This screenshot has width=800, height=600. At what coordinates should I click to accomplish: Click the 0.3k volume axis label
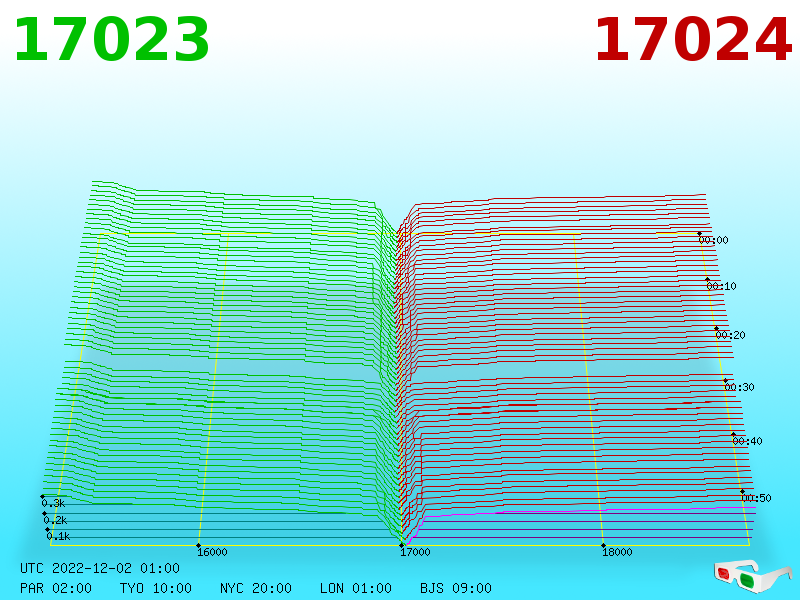click(x=53, y=503)
